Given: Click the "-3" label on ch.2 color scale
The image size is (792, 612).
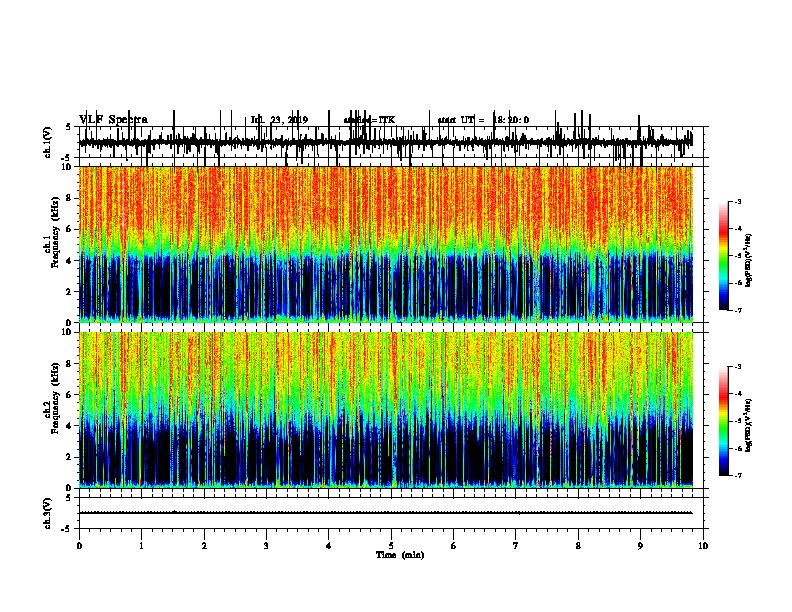Looking at the screenshot, I should (738, 367).
